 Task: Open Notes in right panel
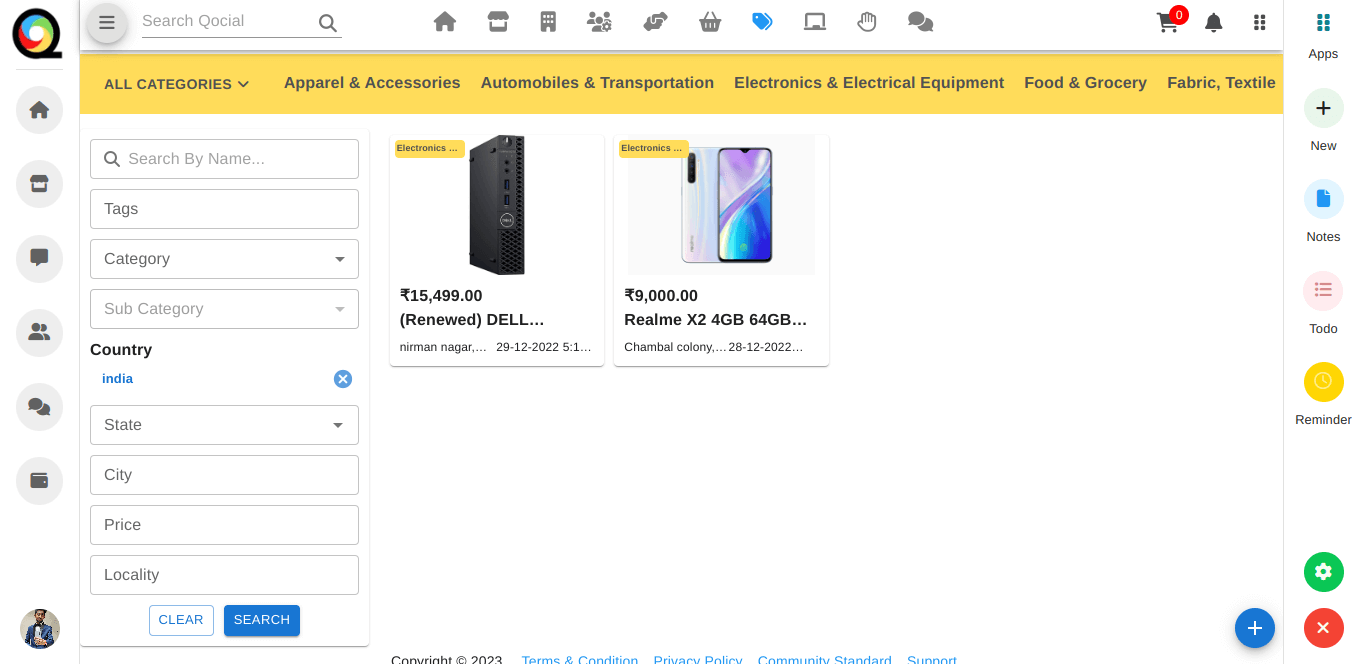pos(1323,199)
